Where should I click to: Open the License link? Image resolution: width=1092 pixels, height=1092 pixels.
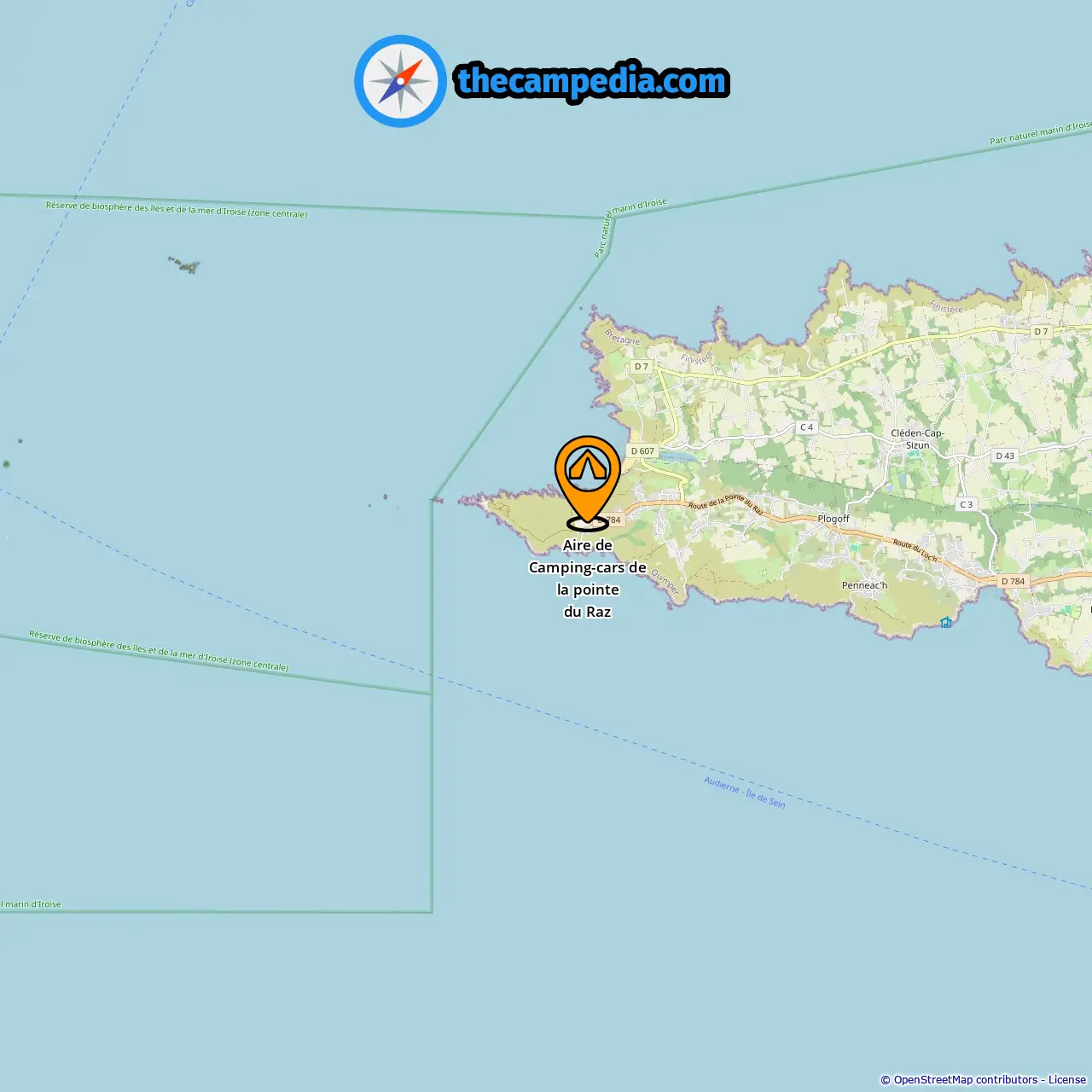pyautogui.click(x=1067, y=1080)
